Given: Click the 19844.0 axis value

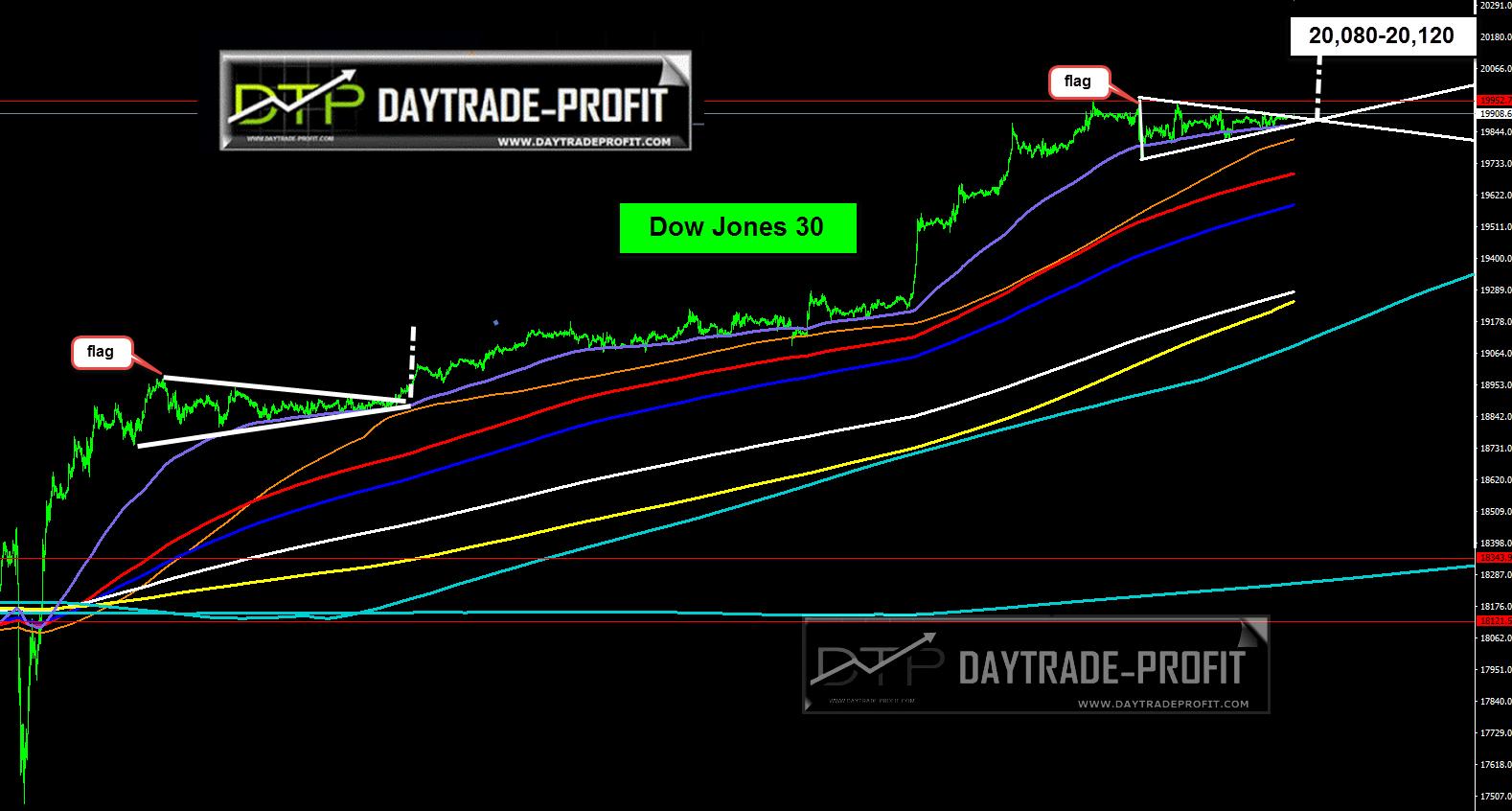Looking at the screenshot, I should 1496,132.
